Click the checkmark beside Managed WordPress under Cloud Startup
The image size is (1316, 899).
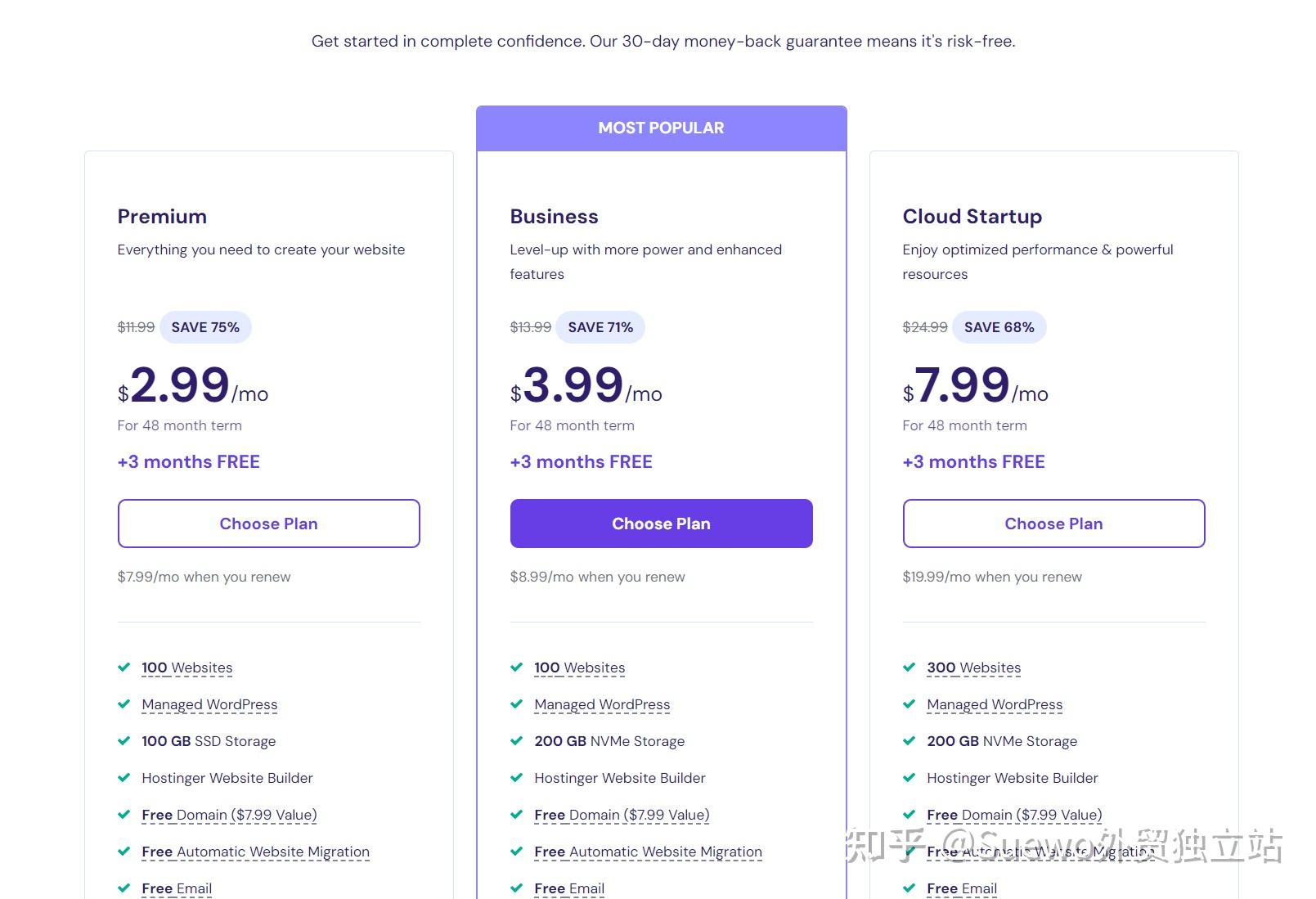click(910, 704)
